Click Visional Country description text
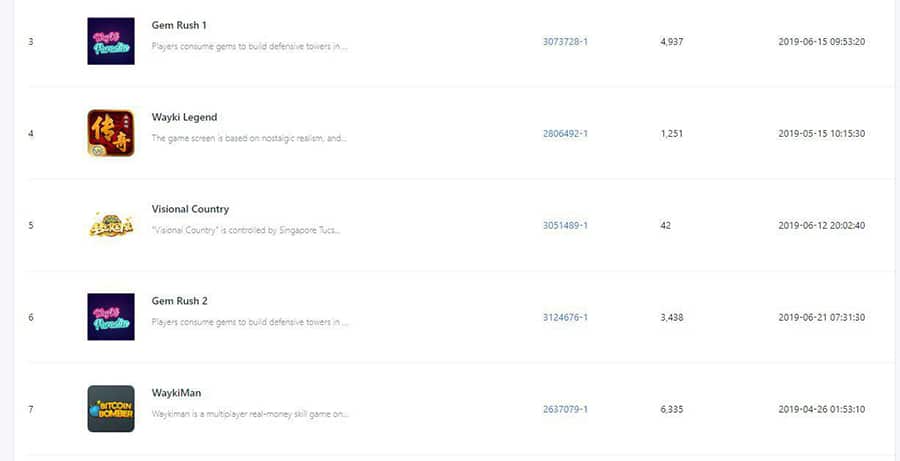Screen dimensions: 900x461 pos(246,230)
